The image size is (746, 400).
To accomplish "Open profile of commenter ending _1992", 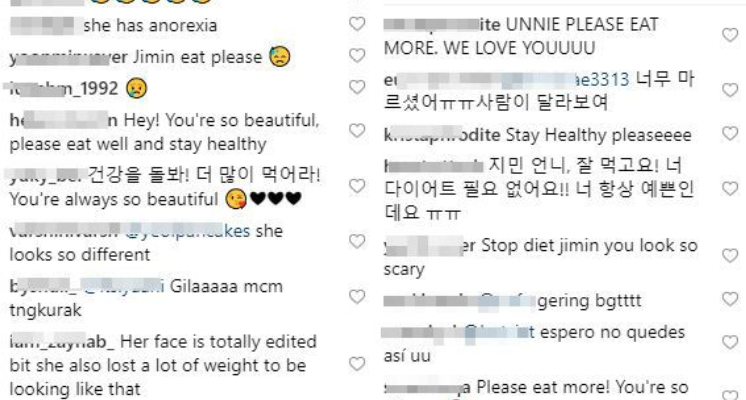I will pos(61,88).
